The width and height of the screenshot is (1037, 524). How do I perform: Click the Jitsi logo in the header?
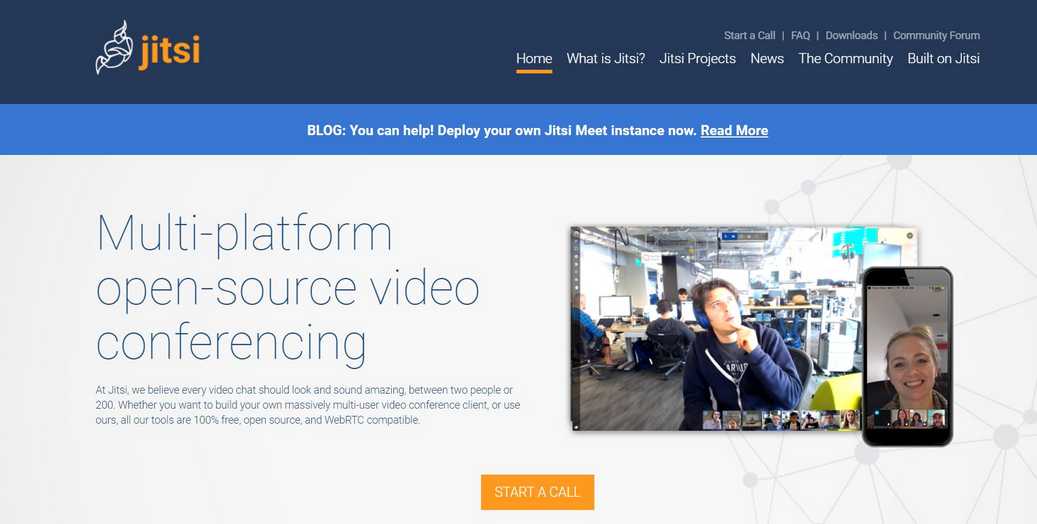pyautogui.click(x=148, y=48)
